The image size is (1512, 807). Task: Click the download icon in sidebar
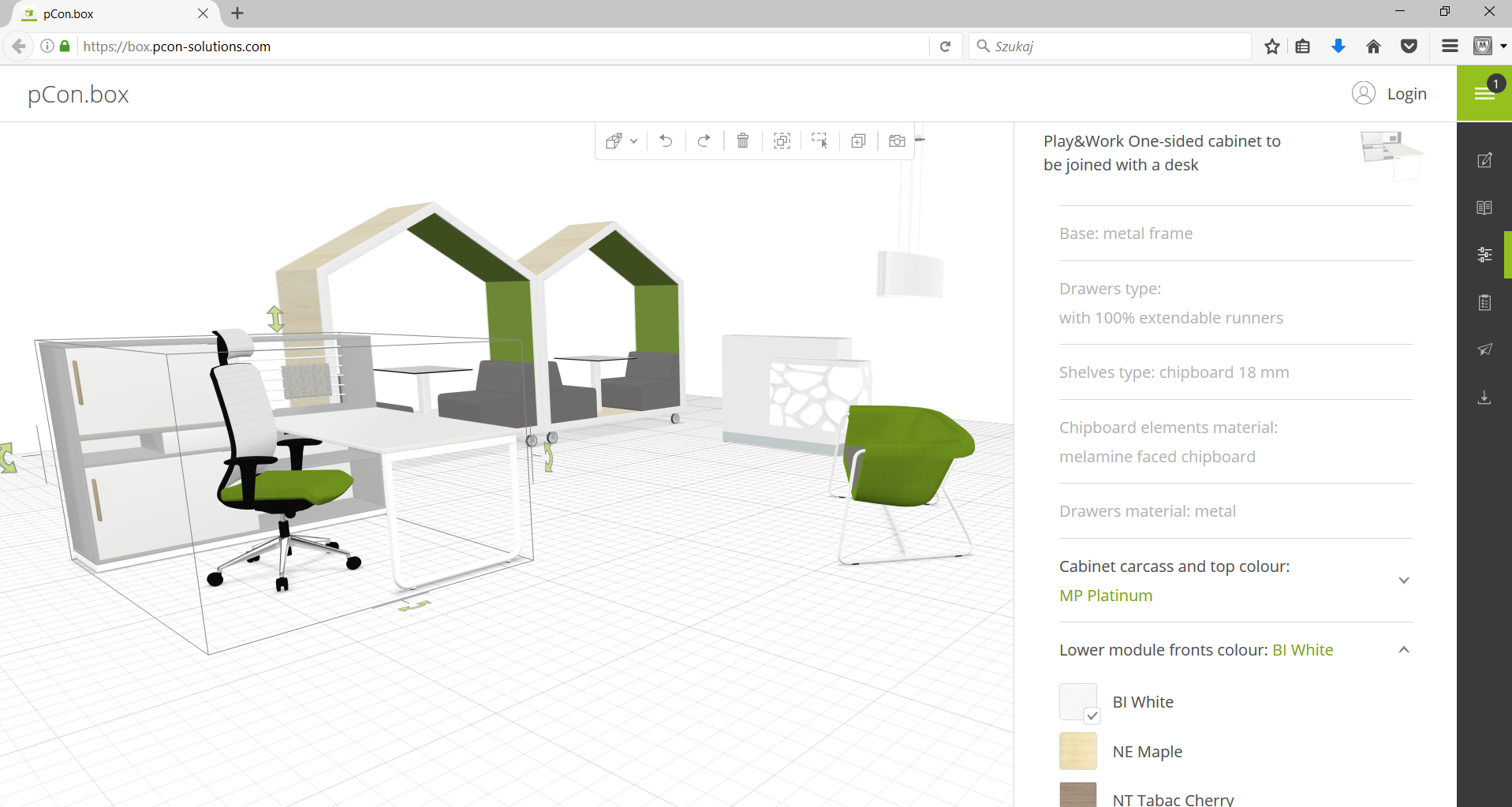pyautogui.click(x=1484, y=397)
